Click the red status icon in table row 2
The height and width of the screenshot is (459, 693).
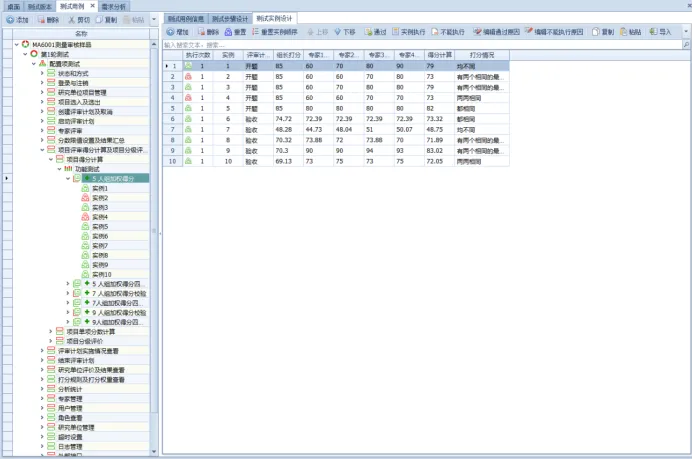(x=188, y=76)
